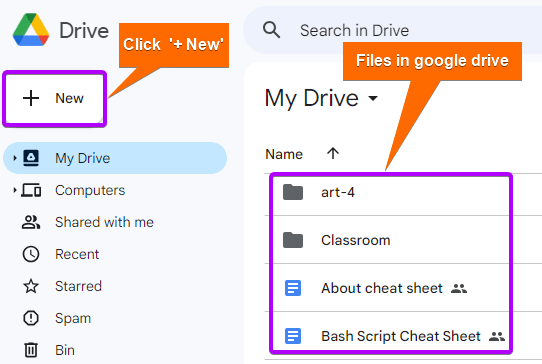This screenshot has height=364, width=542.
Task: Select the About cheat sheet file name
Action: coord(382,288)
